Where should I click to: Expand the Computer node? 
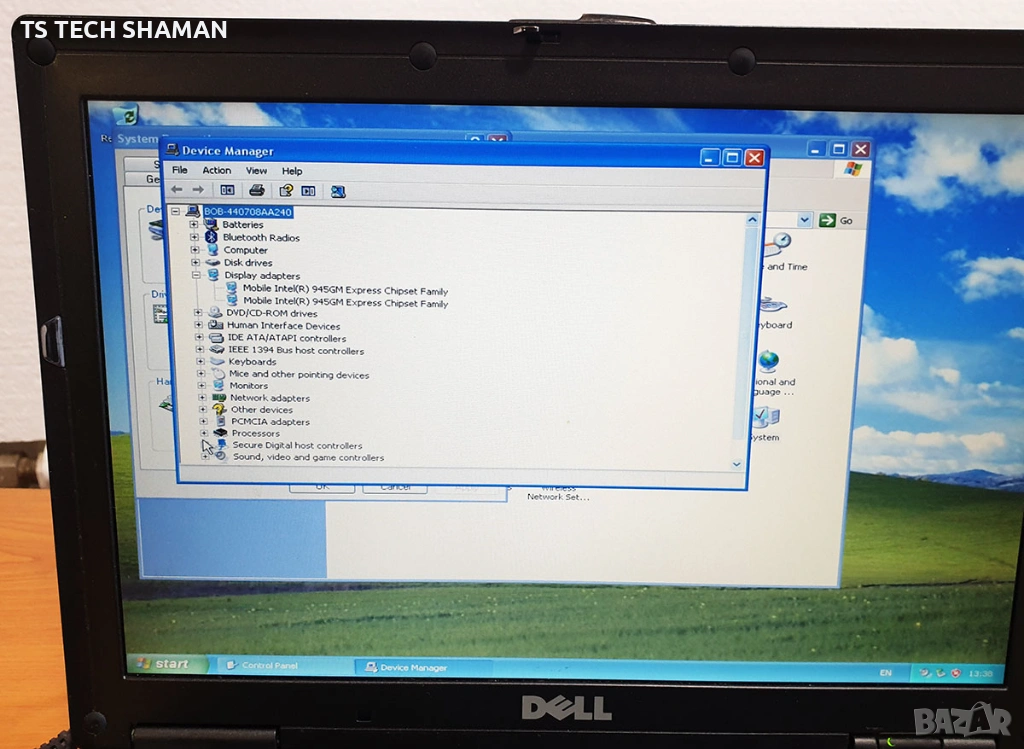(195, 249)
